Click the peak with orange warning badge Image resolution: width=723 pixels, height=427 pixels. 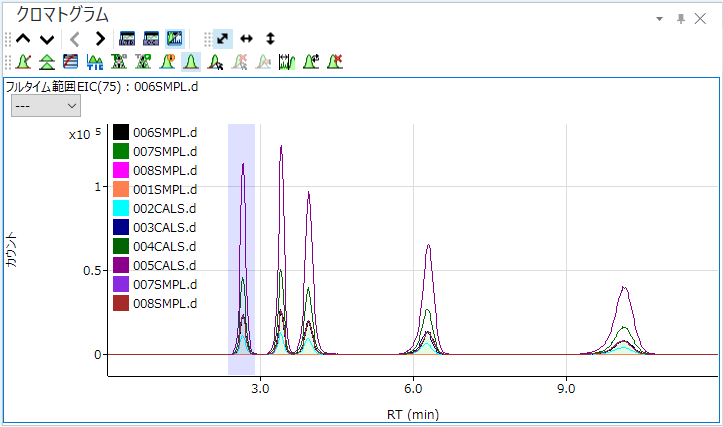click(x=167, y=62)
